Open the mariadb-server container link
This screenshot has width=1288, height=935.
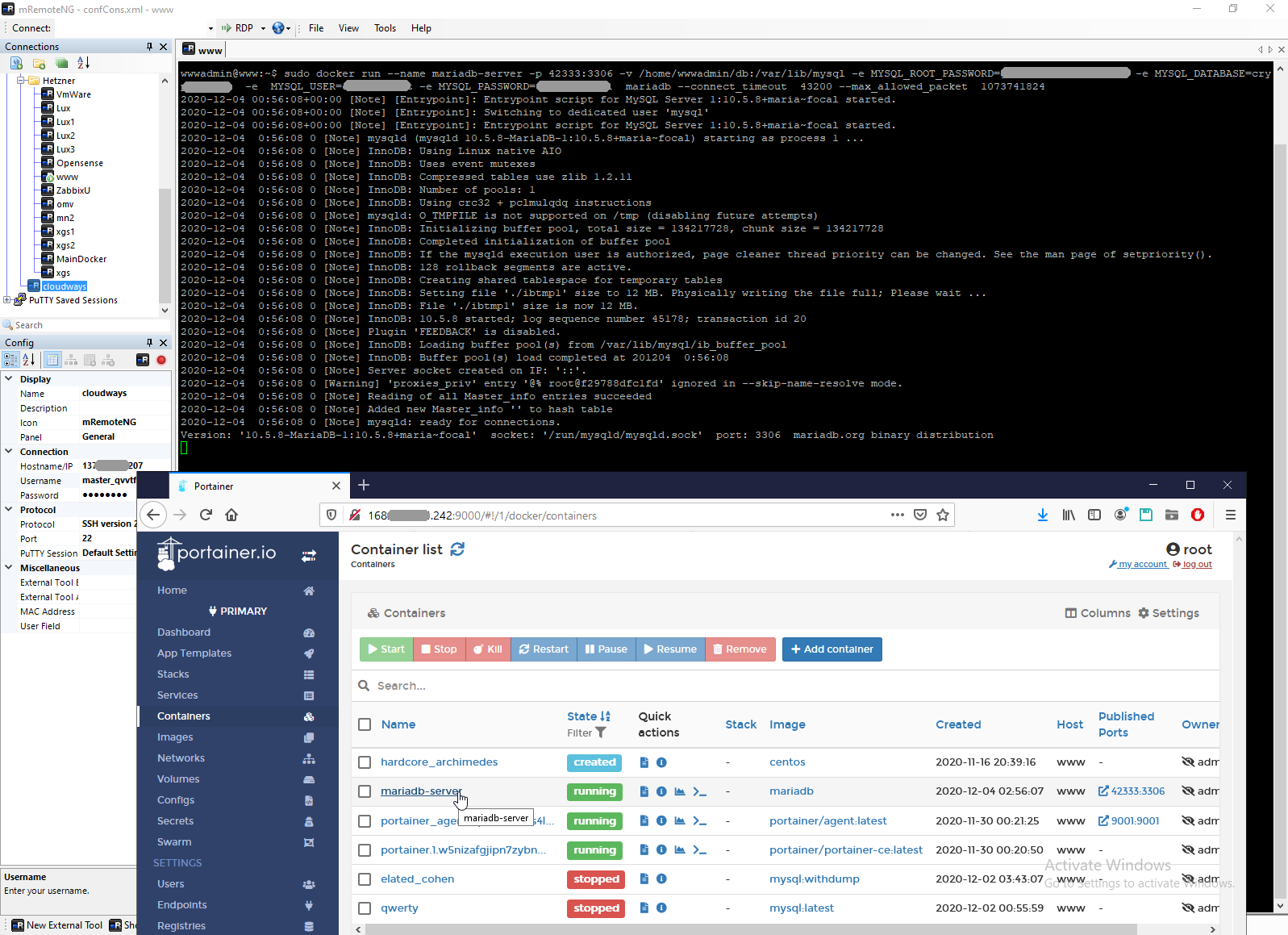tap(421, 791)
